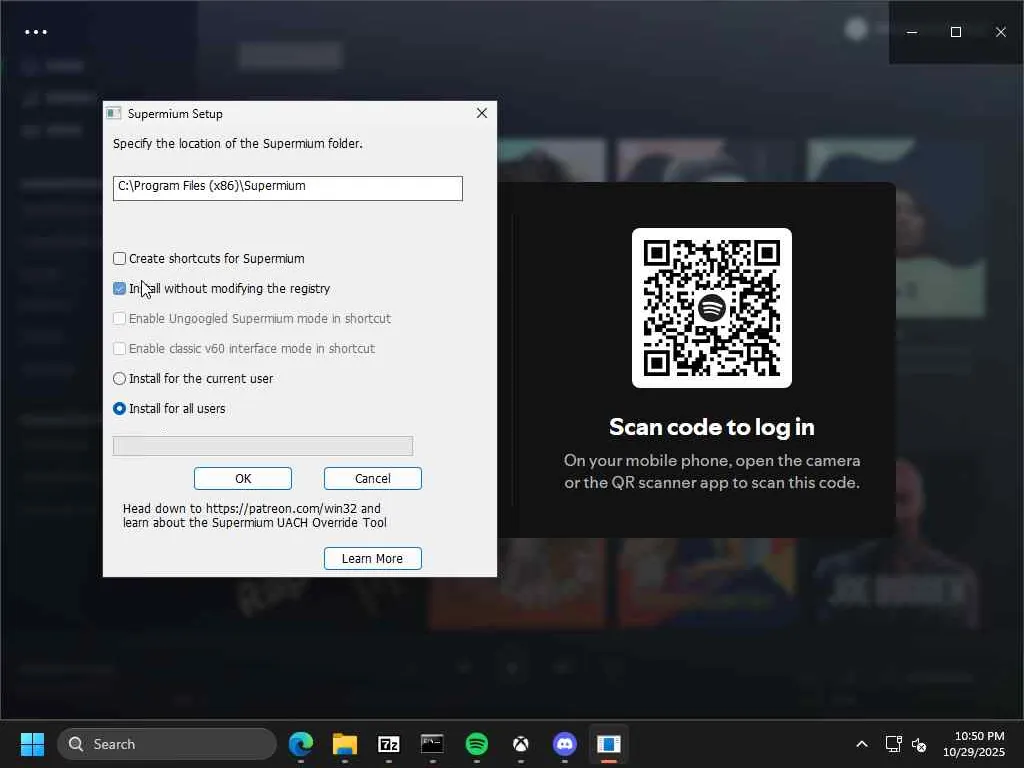Switch to Spotify in the taskbar

(477, 744)
